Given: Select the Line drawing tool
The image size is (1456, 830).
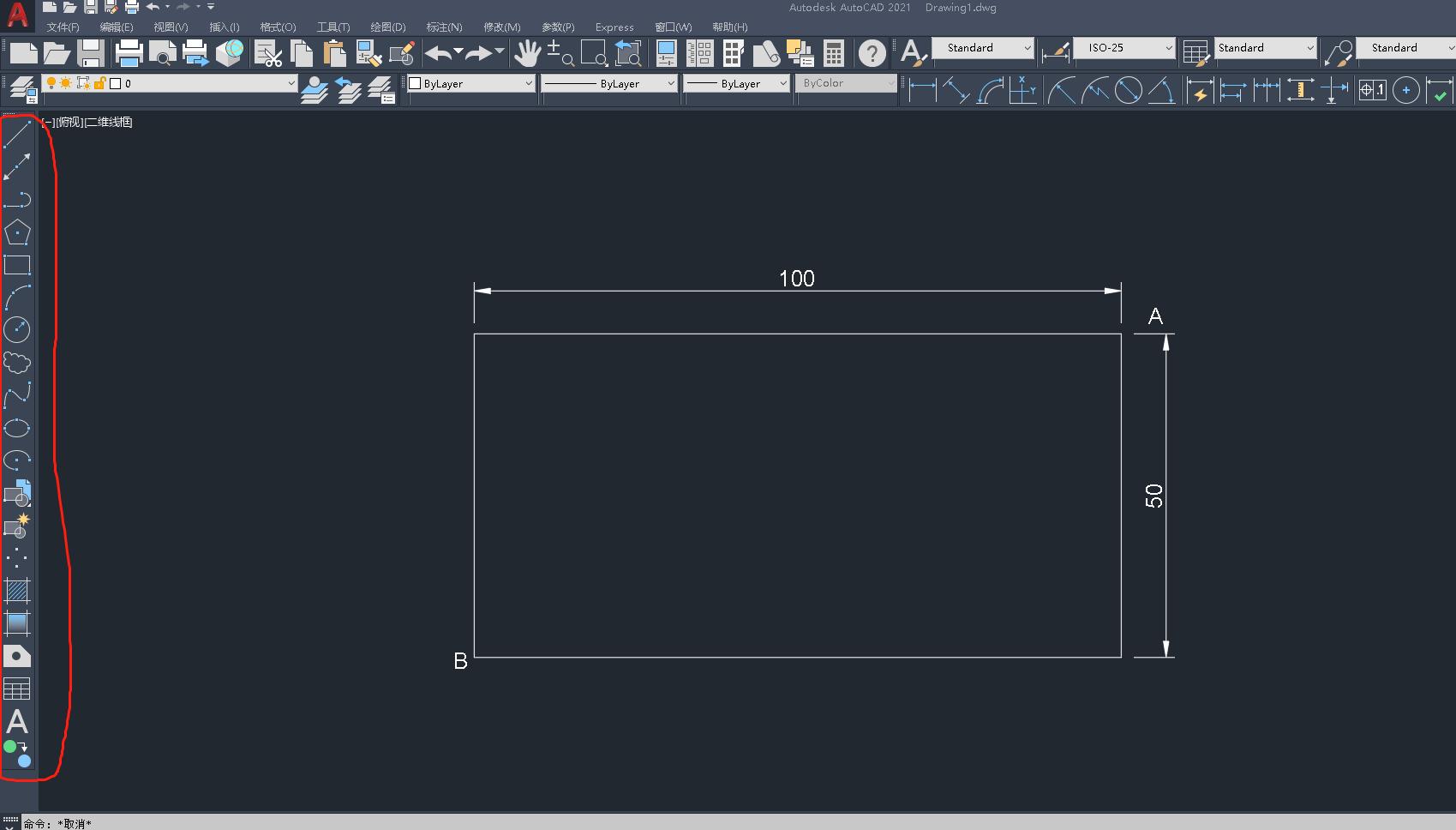Looking at the screenshot, I should pos(17,135).
